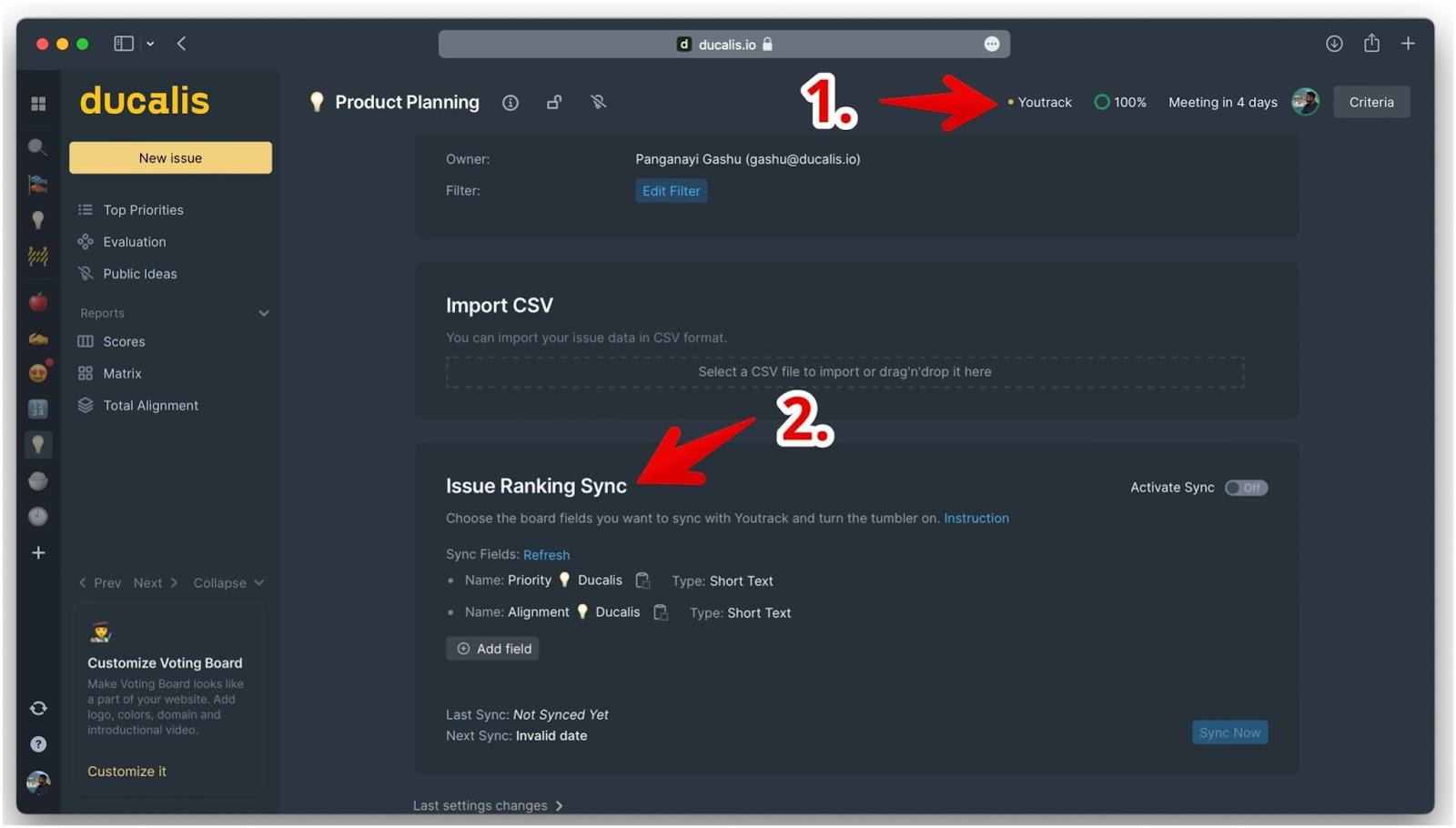
Task: Click the unlock icon beside Product Planning
Action: point(554,102)
